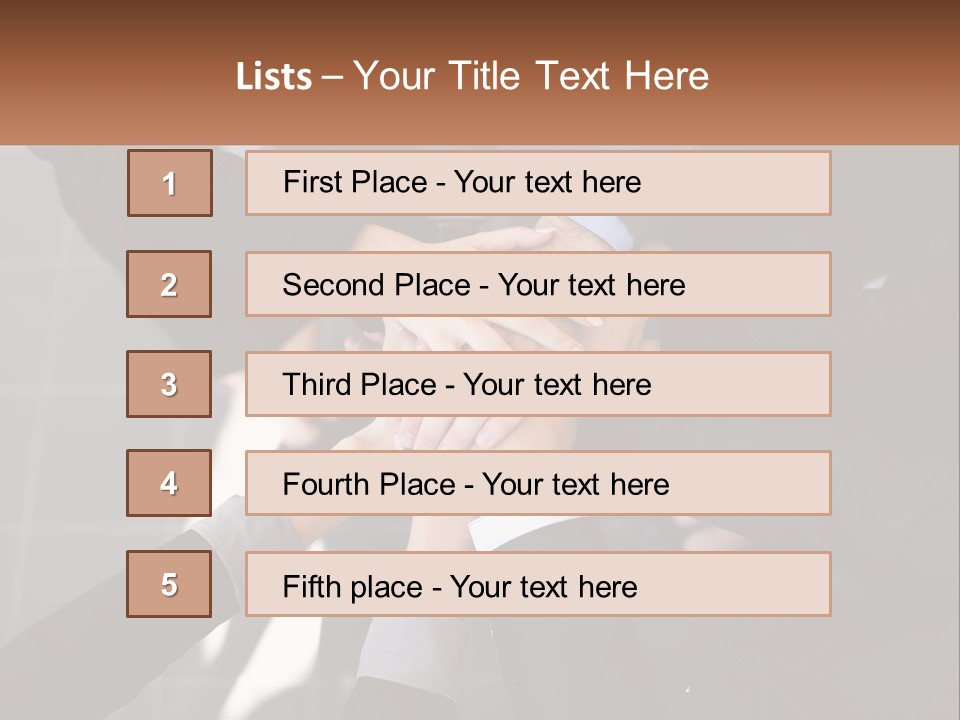The width and height of the screenshot is (960, 720).
Task: Click the empty right end of First Place bar
Action: [x=760, y=183]
